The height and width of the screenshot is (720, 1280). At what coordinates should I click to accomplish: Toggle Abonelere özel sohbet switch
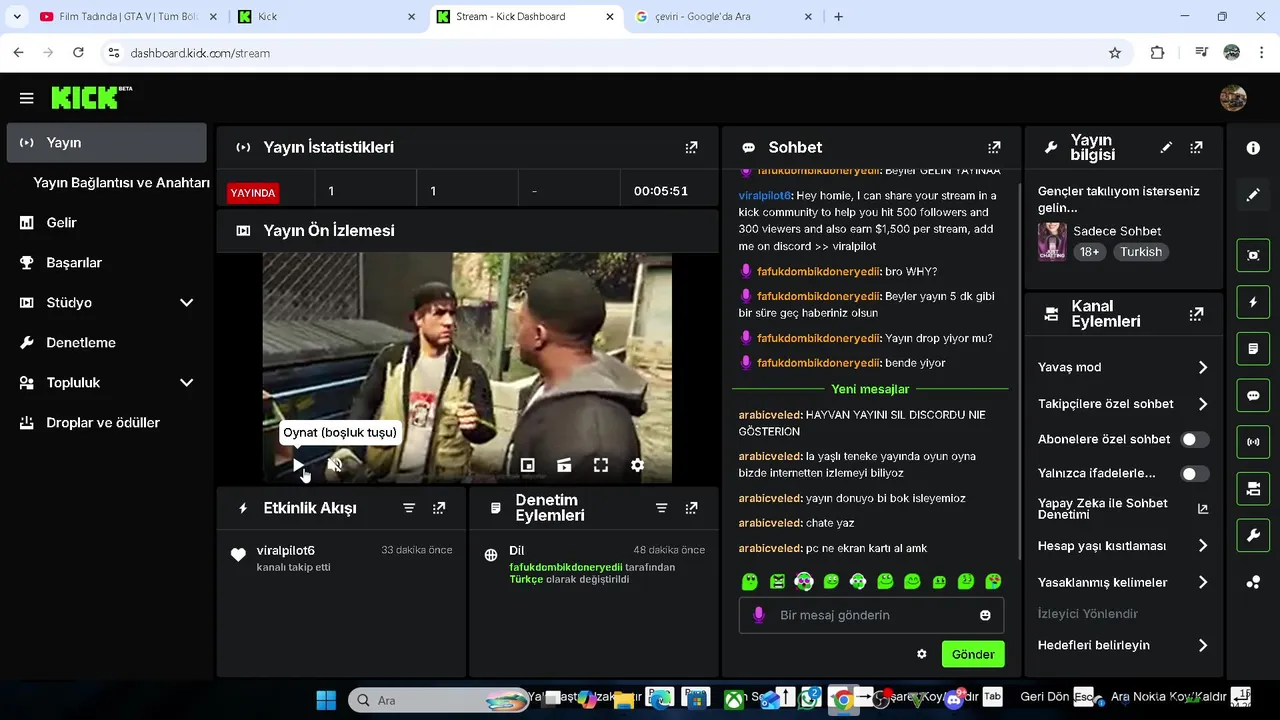click(x=1194, y=439)
